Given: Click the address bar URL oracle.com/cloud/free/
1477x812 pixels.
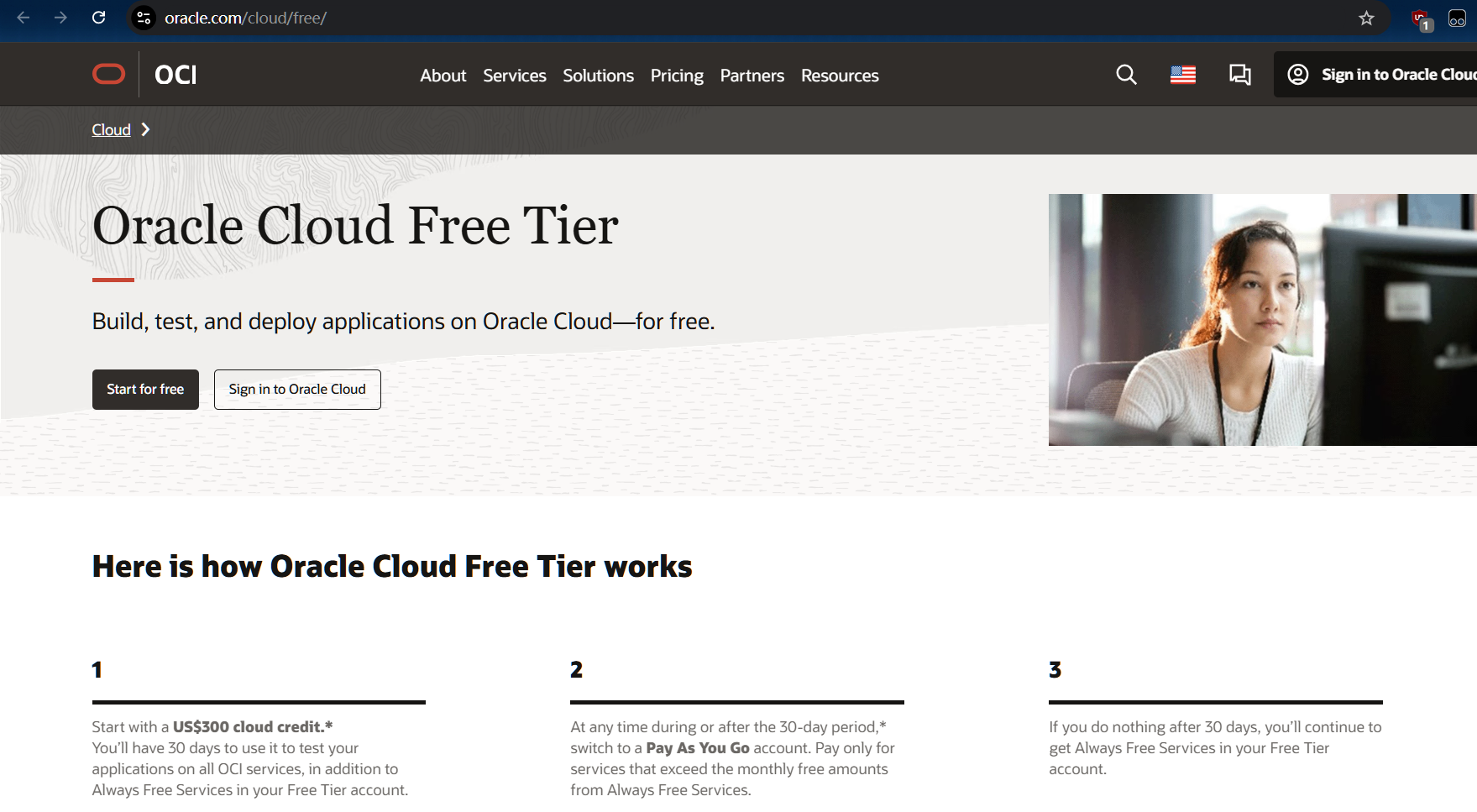Looking at the screenshot, I should (245, 18).
